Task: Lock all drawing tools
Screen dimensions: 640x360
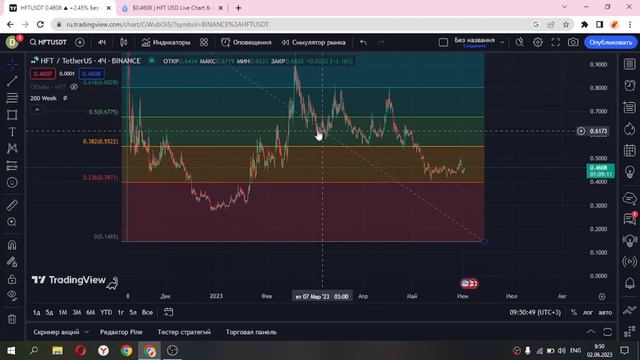Action: [x=12, y=279]
